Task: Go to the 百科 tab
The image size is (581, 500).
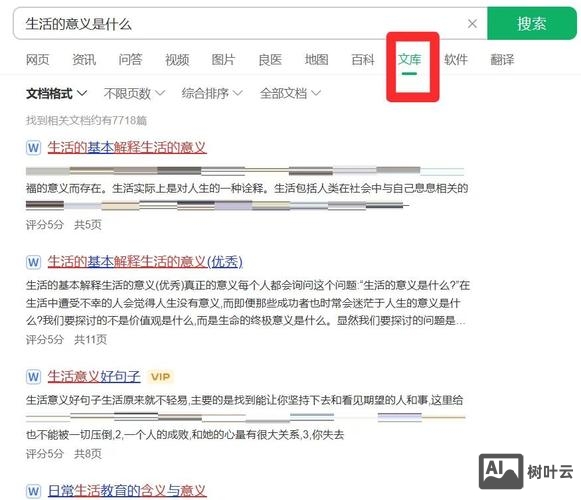Action: coord(363,59)
